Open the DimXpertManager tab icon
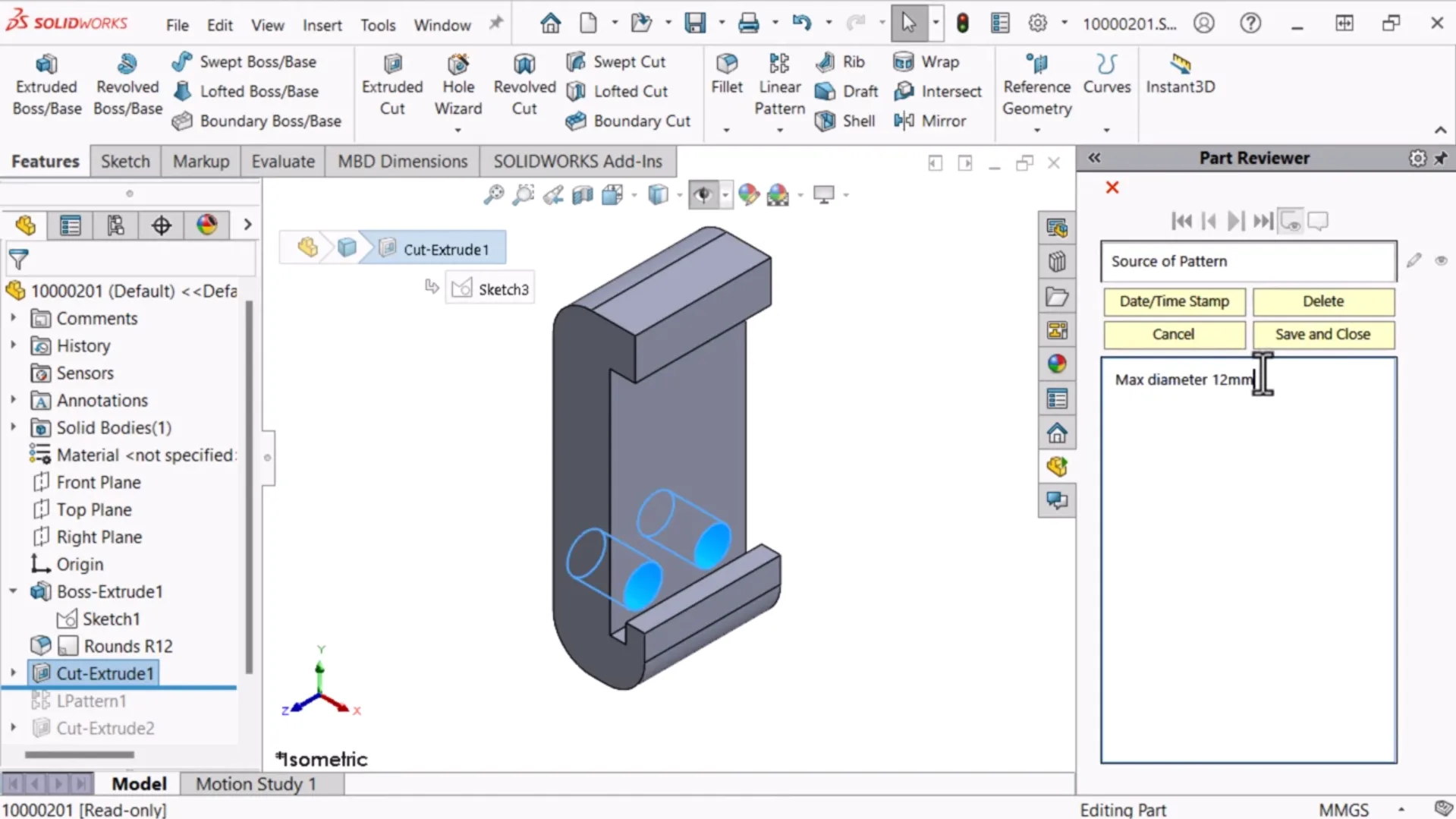This screenshot has width=1456, height=819. pyautogui.click(x=161, y=225)
